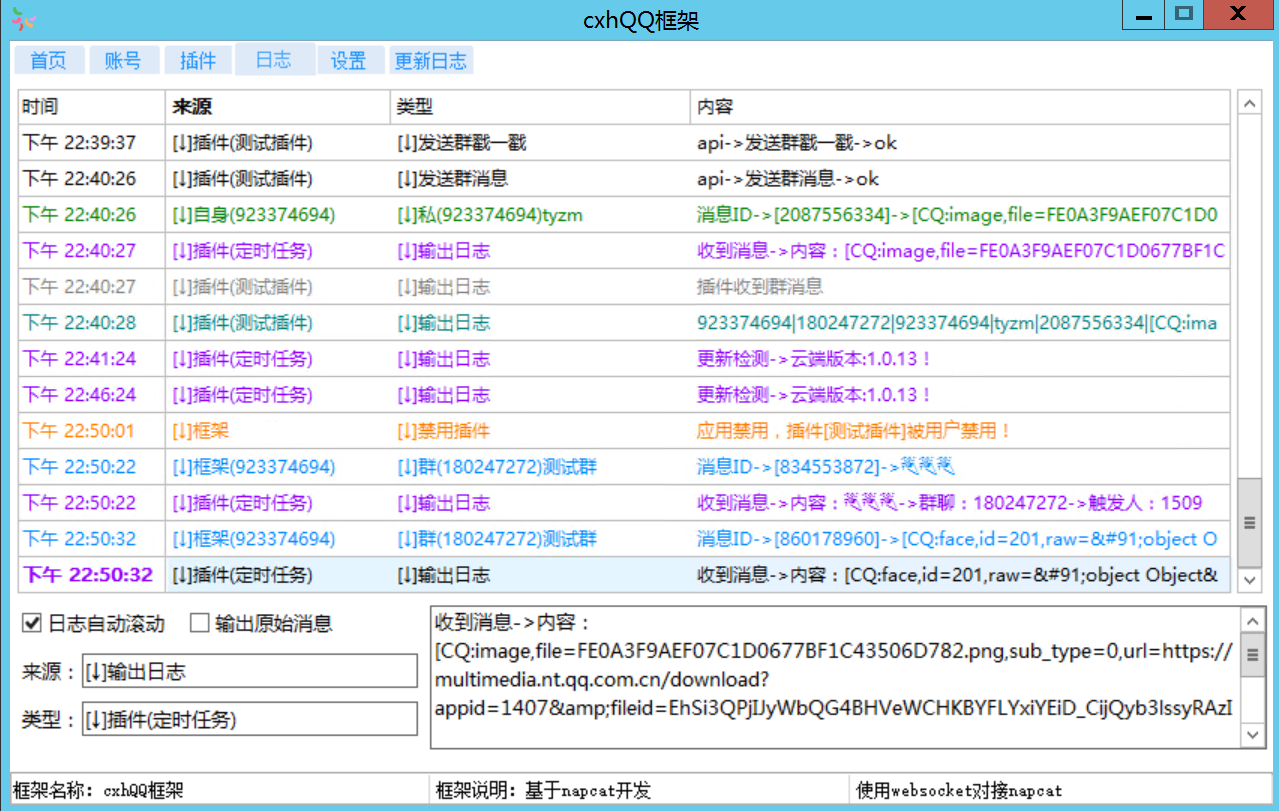Click the cxhQQ app logo icon
Screen dimensions: 1279x811
pos(24,19)
